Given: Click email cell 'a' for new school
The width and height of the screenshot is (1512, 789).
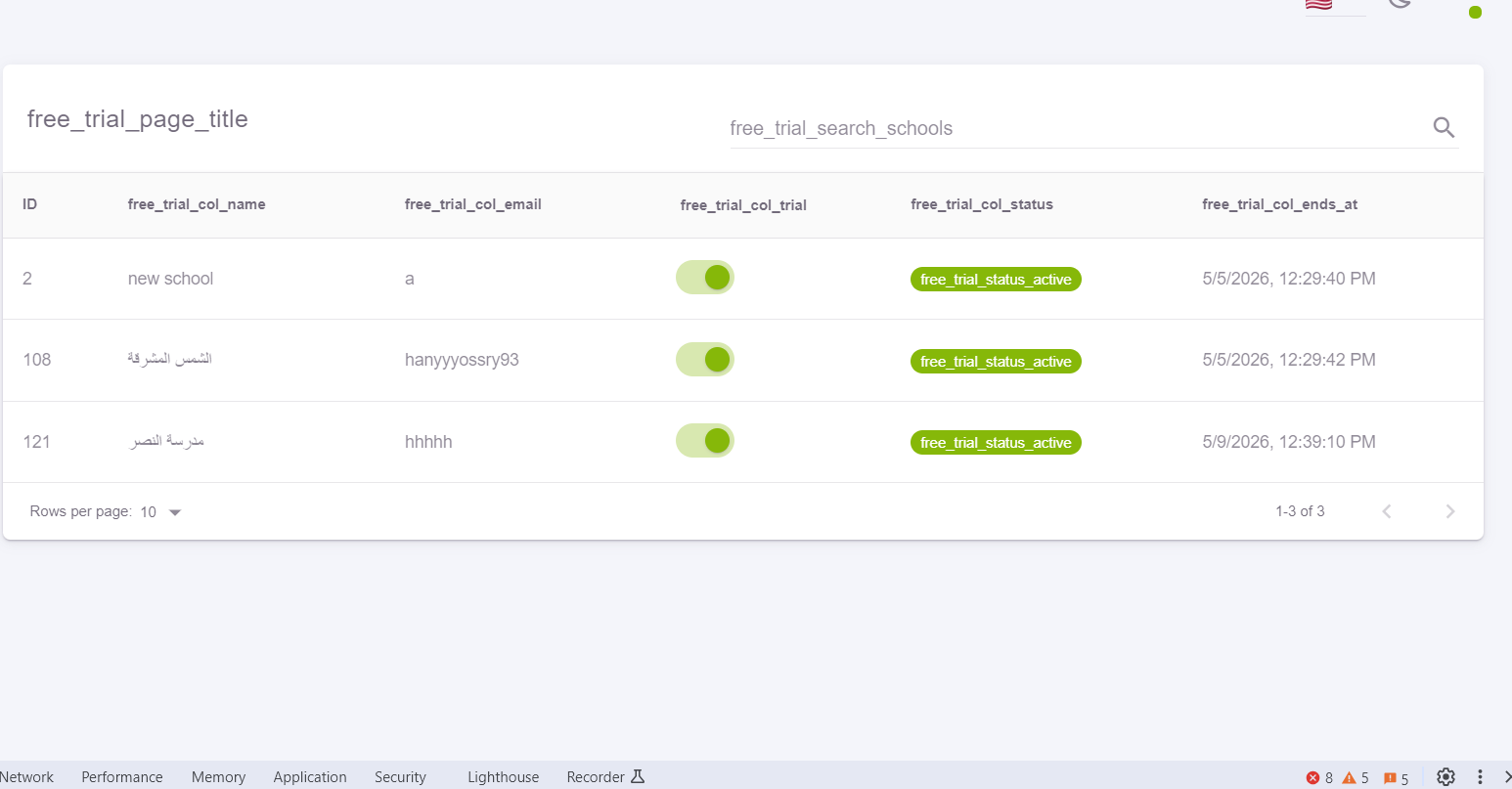Looking at the screenshot, I should pyautogui.click(x=410, y=279).
